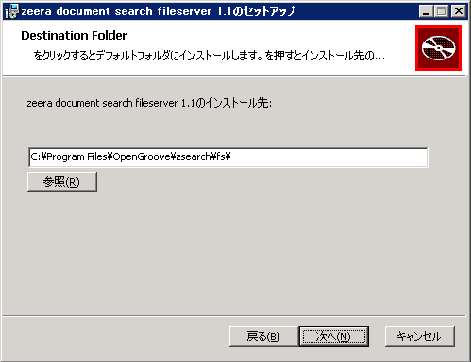Viewport: 471px width, 362px height.
Task: Go back with the 戻る(B) button
Action: pyautogui.click(x=263, y=336)
